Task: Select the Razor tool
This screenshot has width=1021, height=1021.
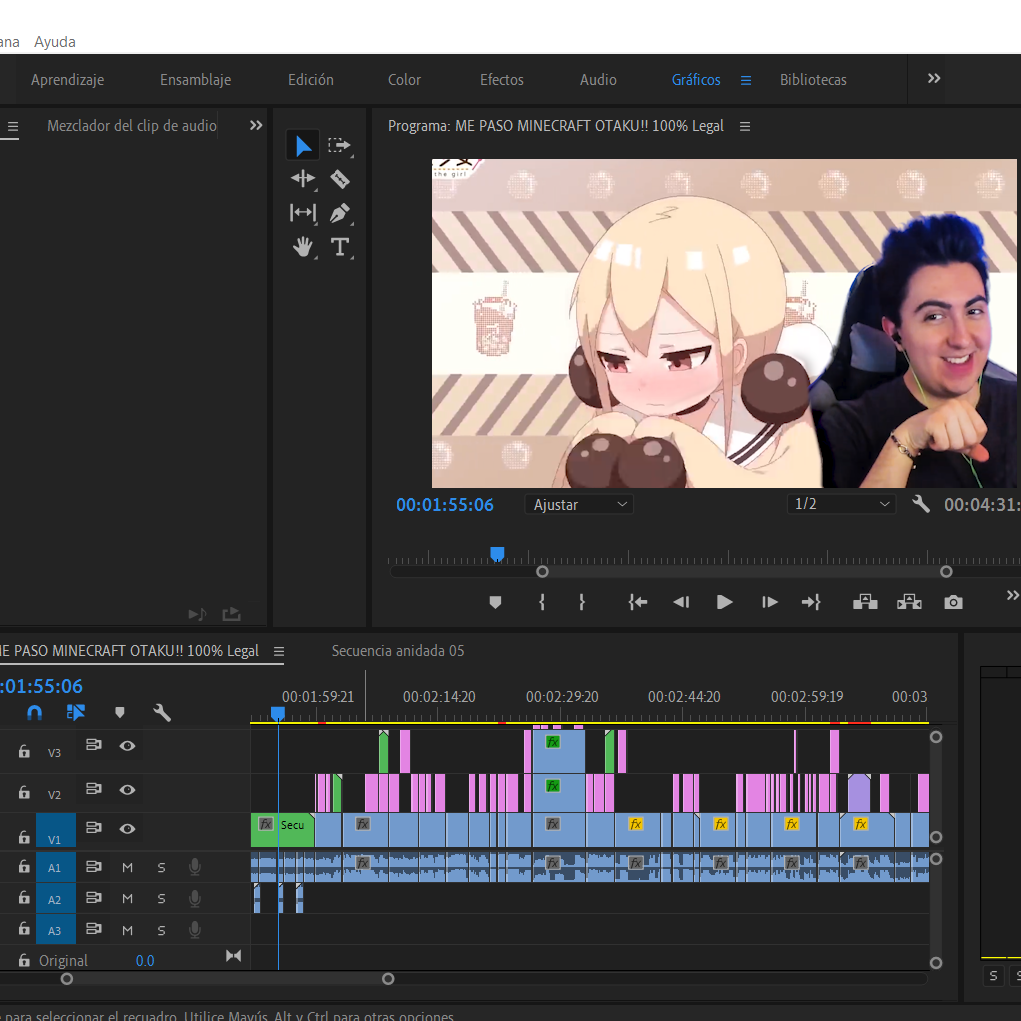Action: (x=340, y=178)
